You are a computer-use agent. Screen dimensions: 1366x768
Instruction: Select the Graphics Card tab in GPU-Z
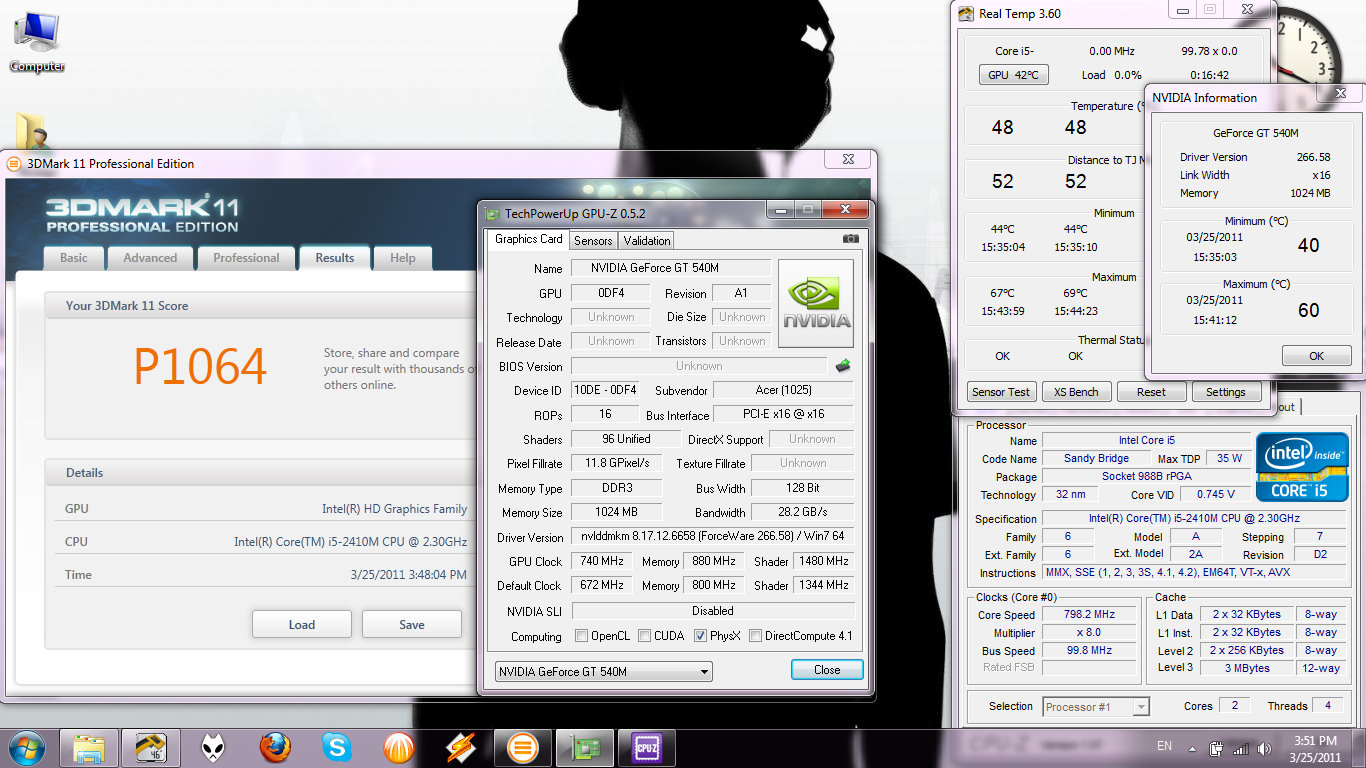(529, 239)
